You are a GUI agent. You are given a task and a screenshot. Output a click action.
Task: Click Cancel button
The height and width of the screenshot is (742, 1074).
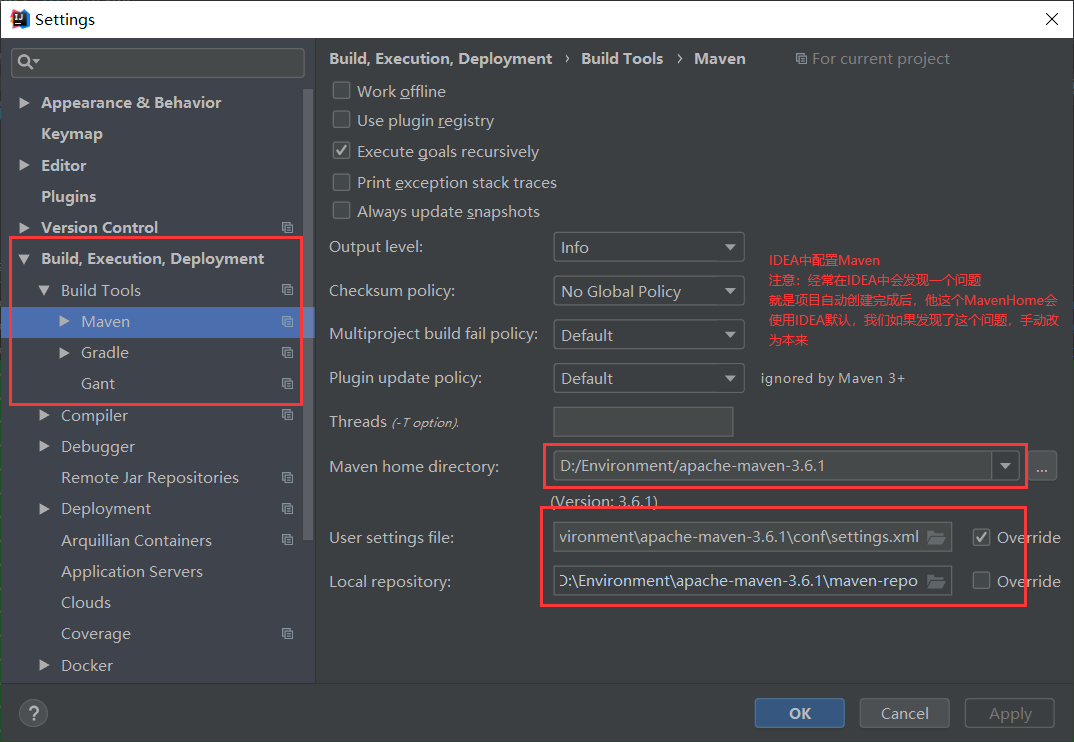point(904,713)
